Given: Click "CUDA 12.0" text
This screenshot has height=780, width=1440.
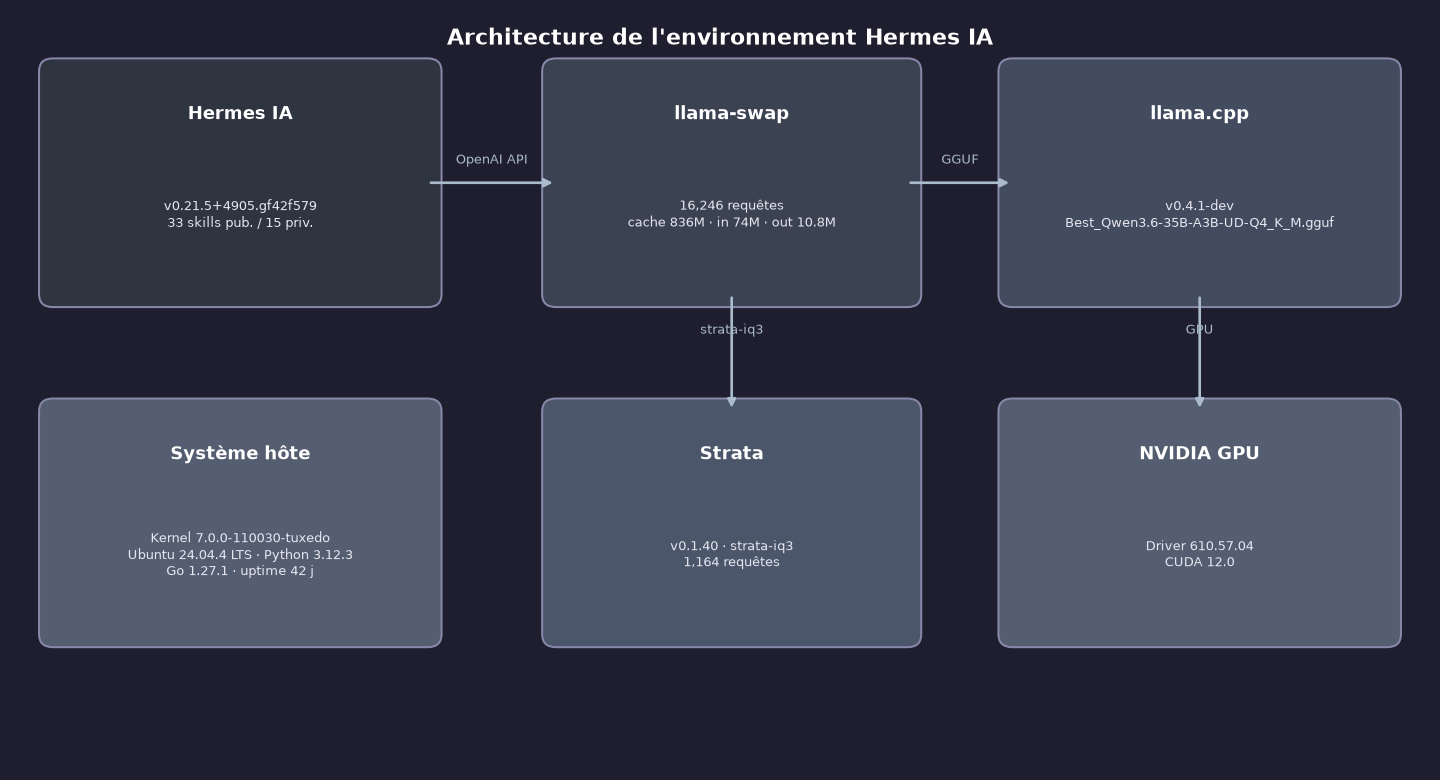Looking at the screenshot, I should coord(1199,563).
